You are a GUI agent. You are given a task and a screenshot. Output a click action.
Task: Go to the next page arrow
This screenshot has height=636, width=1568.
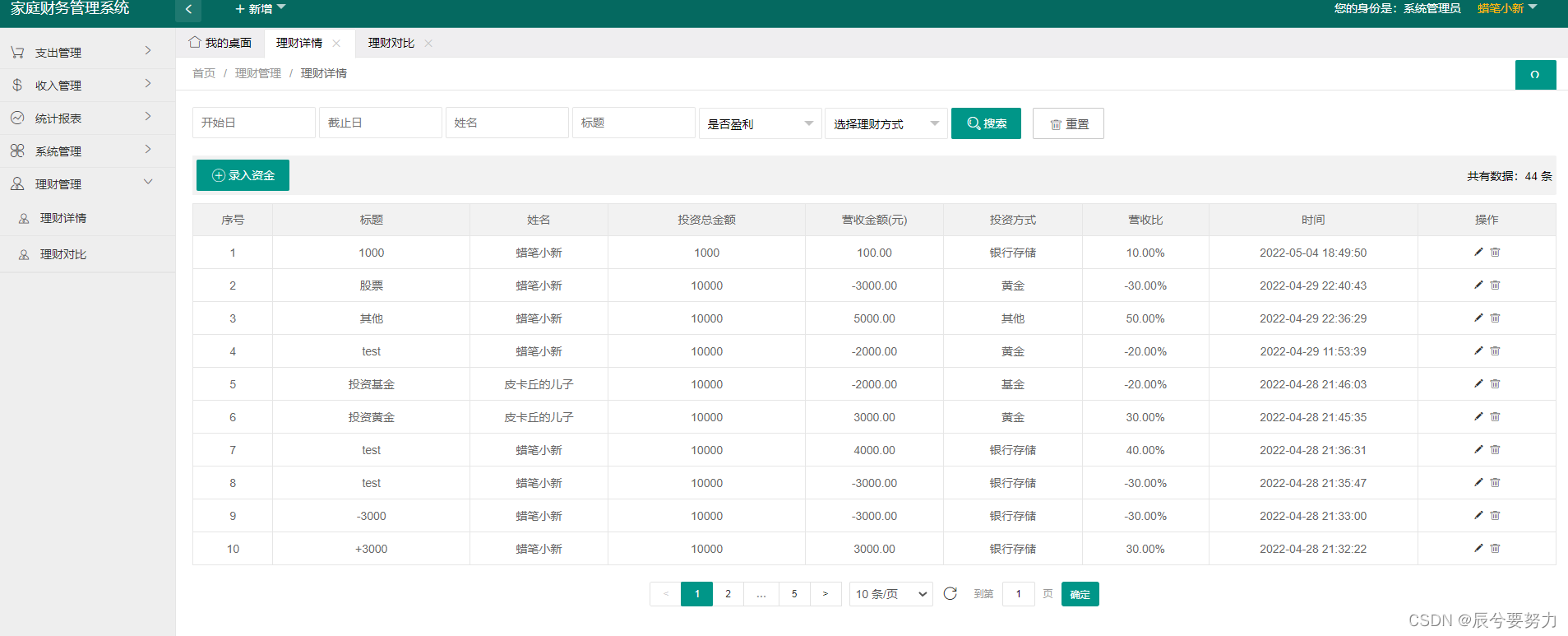[826, 594]
